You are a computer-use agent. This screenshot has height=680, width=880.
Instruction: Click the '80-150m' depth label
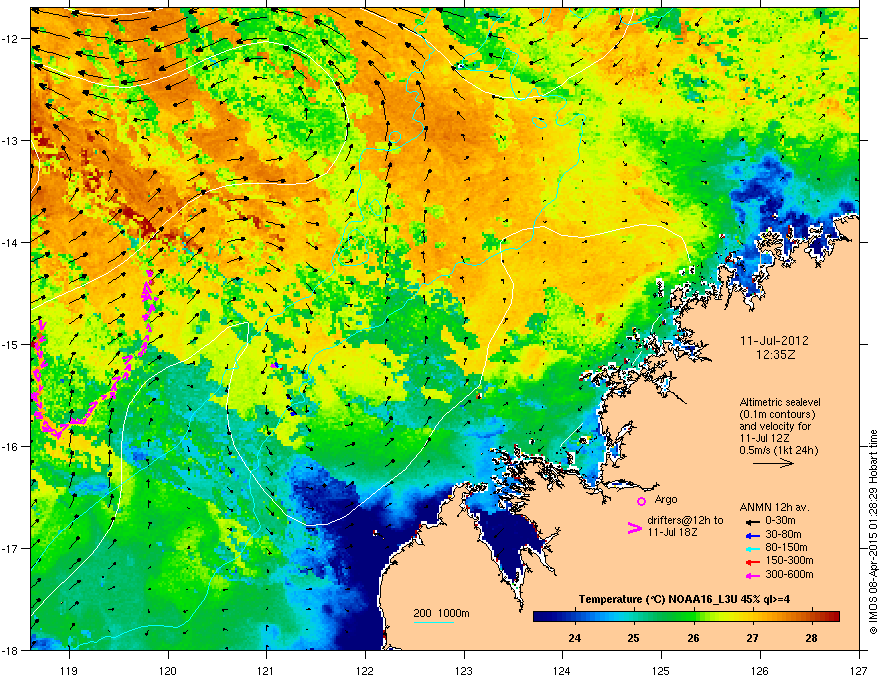[x=786, y=548]
